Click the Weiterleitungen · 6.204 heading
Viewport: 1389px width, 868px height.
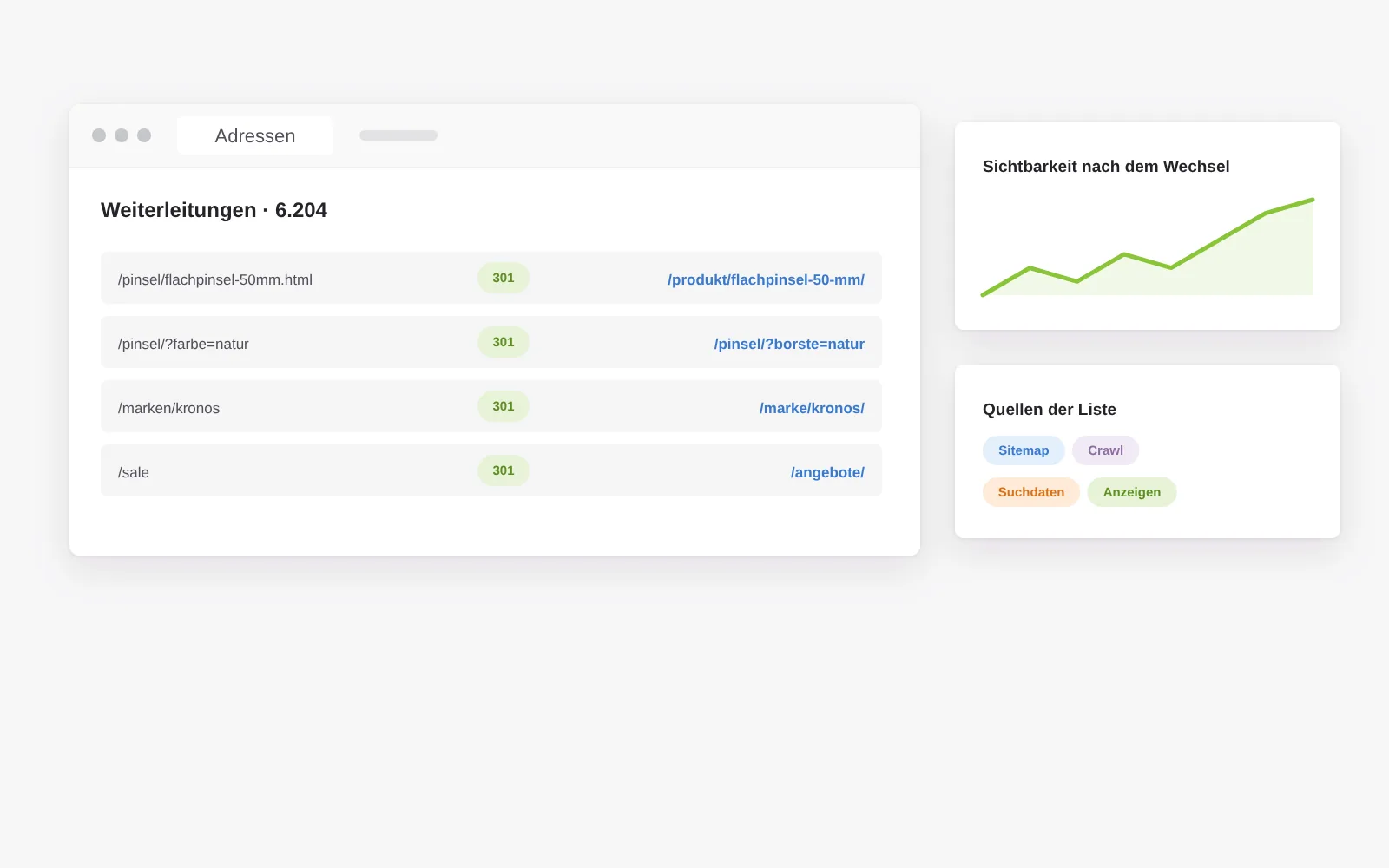click(214, 210)
